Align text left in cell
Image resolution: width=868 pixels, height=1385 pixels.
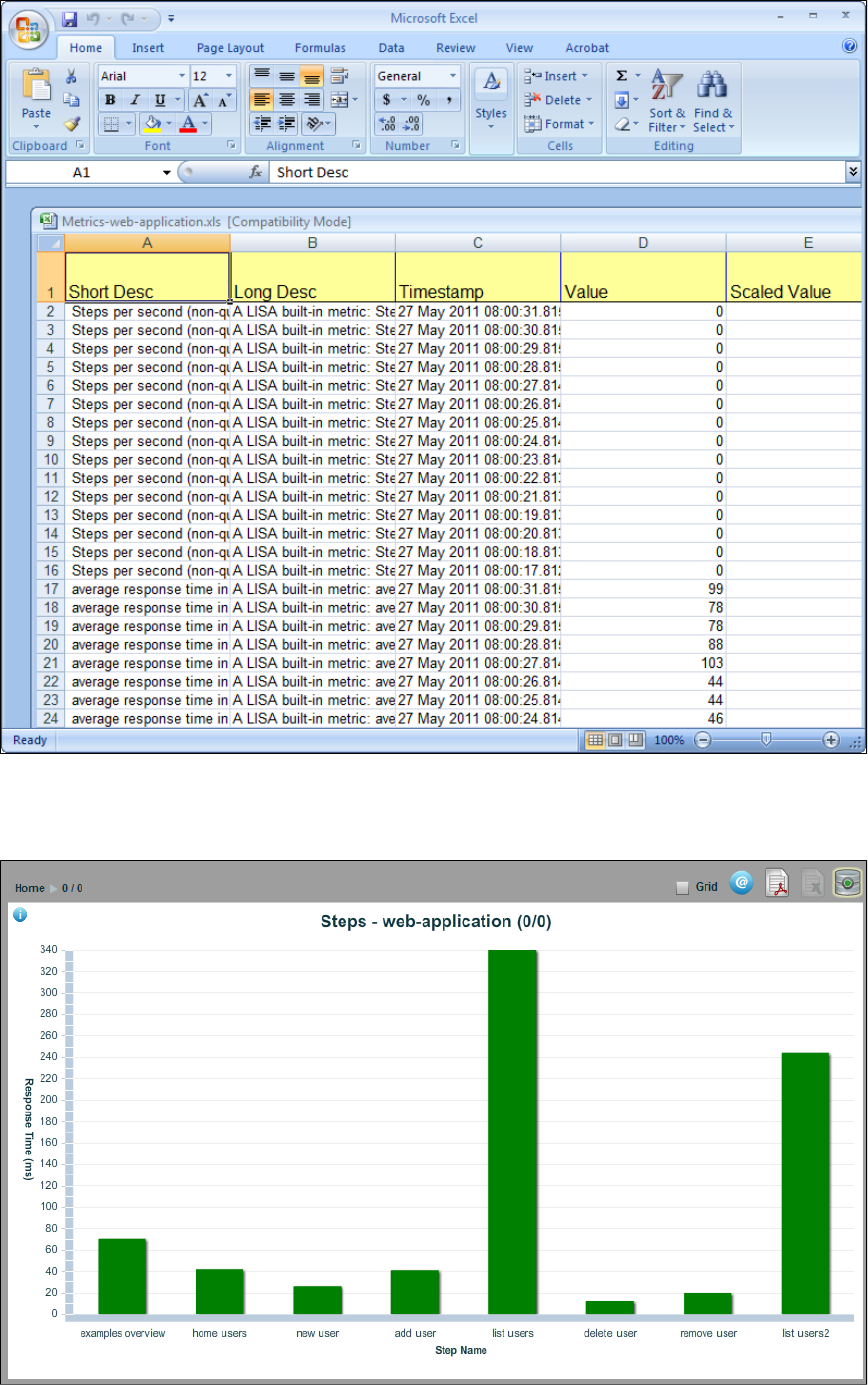(261, 100)
